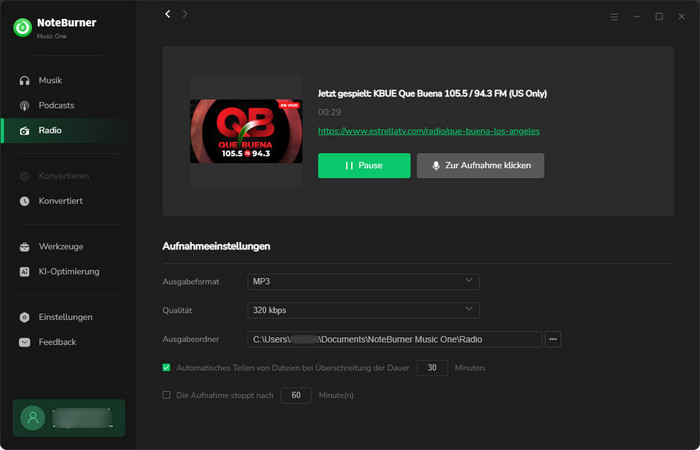The image size is (700, 450).
Task: Click the toolbox icon beside Werkzeuge
Action: (x=25, y=247)
